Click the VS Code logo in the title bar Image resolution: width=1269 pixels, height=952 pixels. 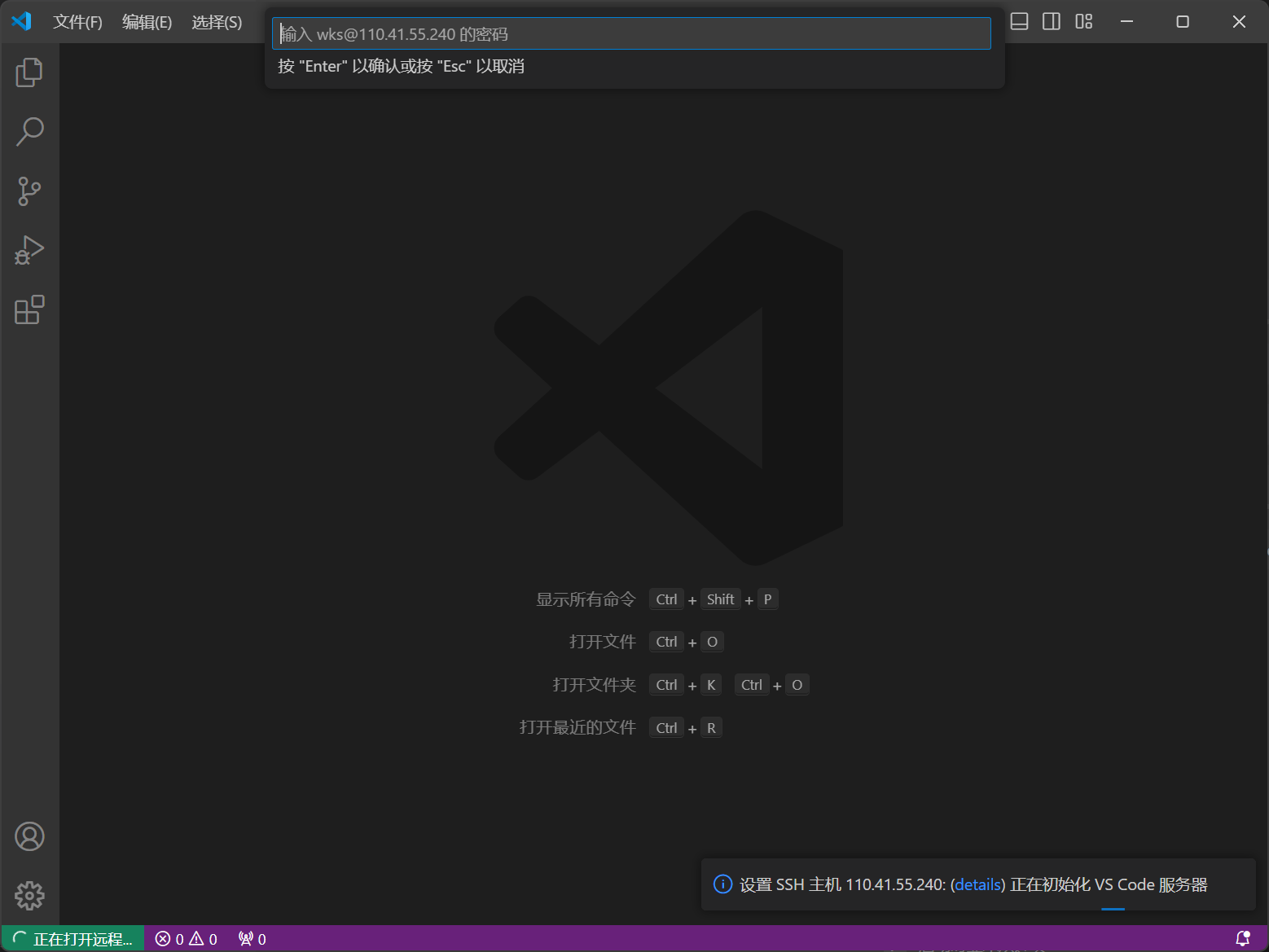20,22
